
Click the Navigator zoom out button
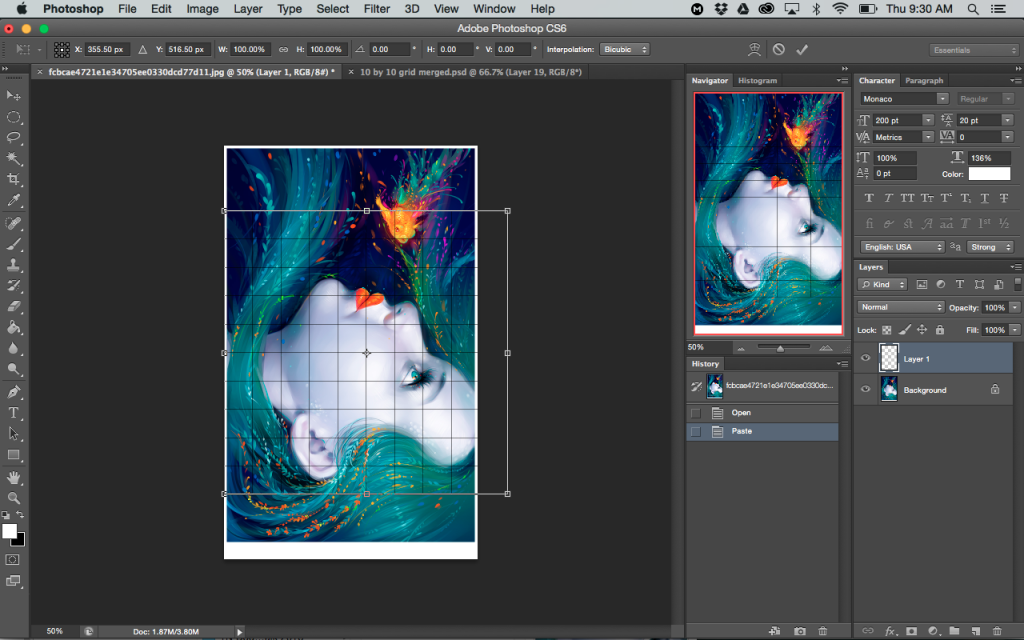point(741,348)
